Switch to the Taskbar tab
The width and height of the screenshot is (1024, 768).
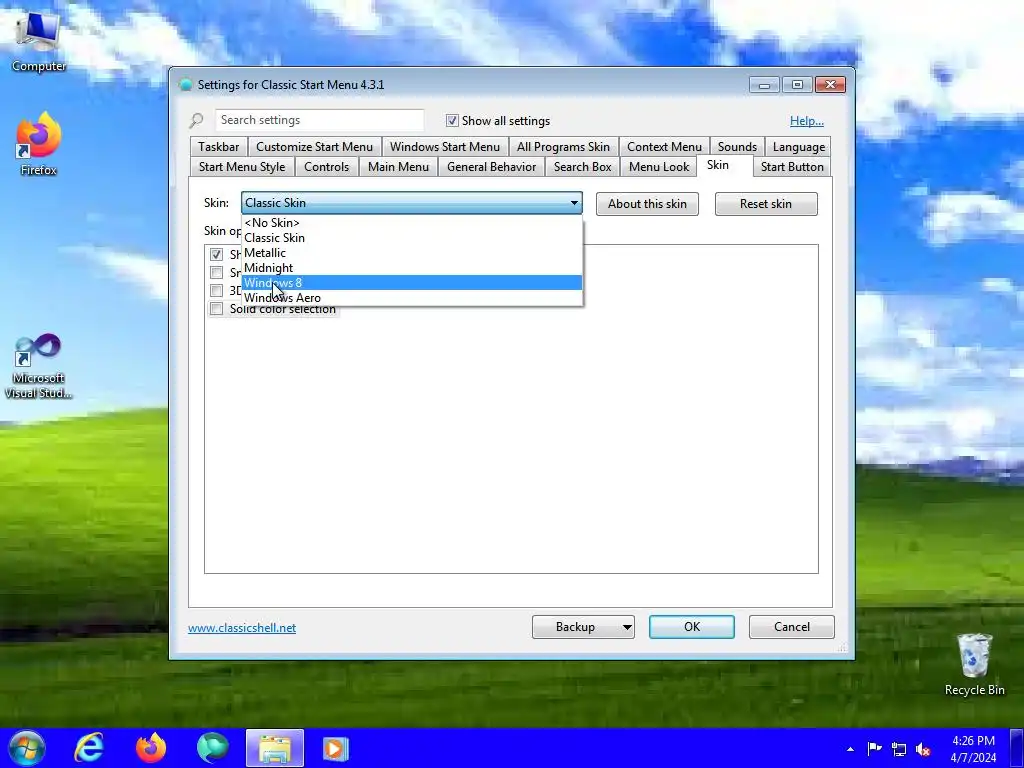(219, 147)
